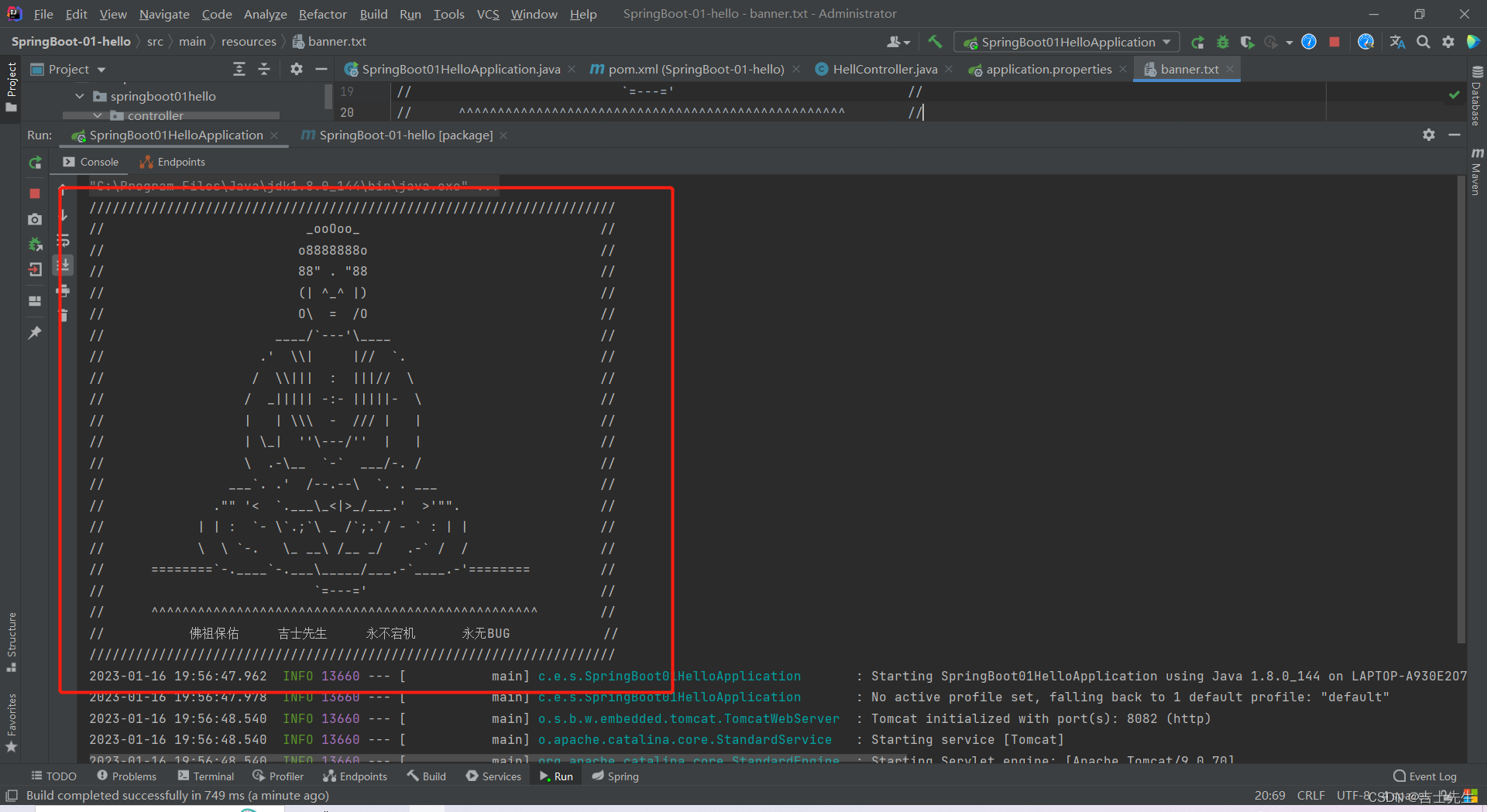Open the Navigate menu
Screen dimensions: 1487x812
click(x=164, y=14)
